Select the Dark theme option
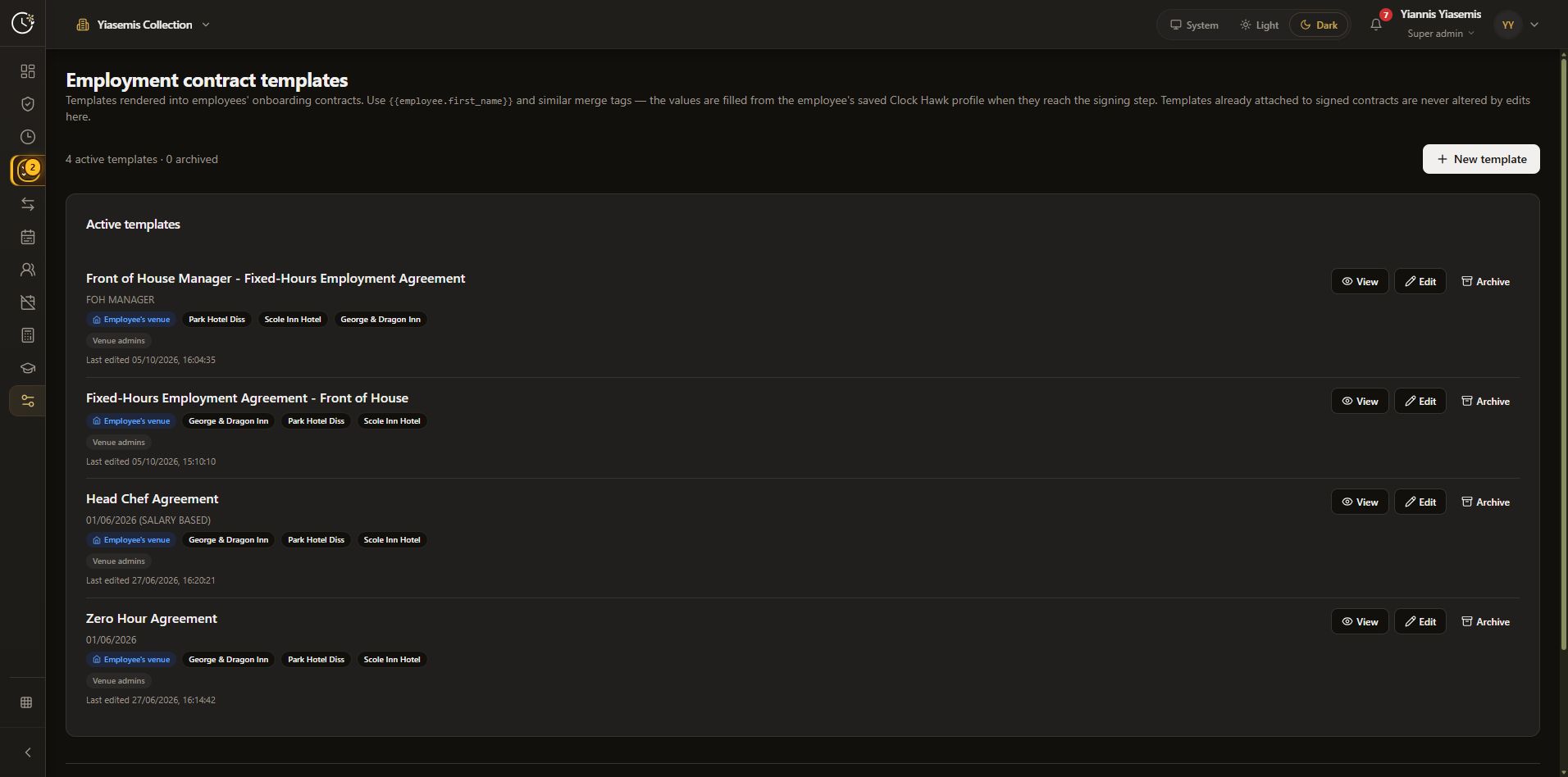This screenshot has height=777, width=1568. click(x=1319, y=25)
